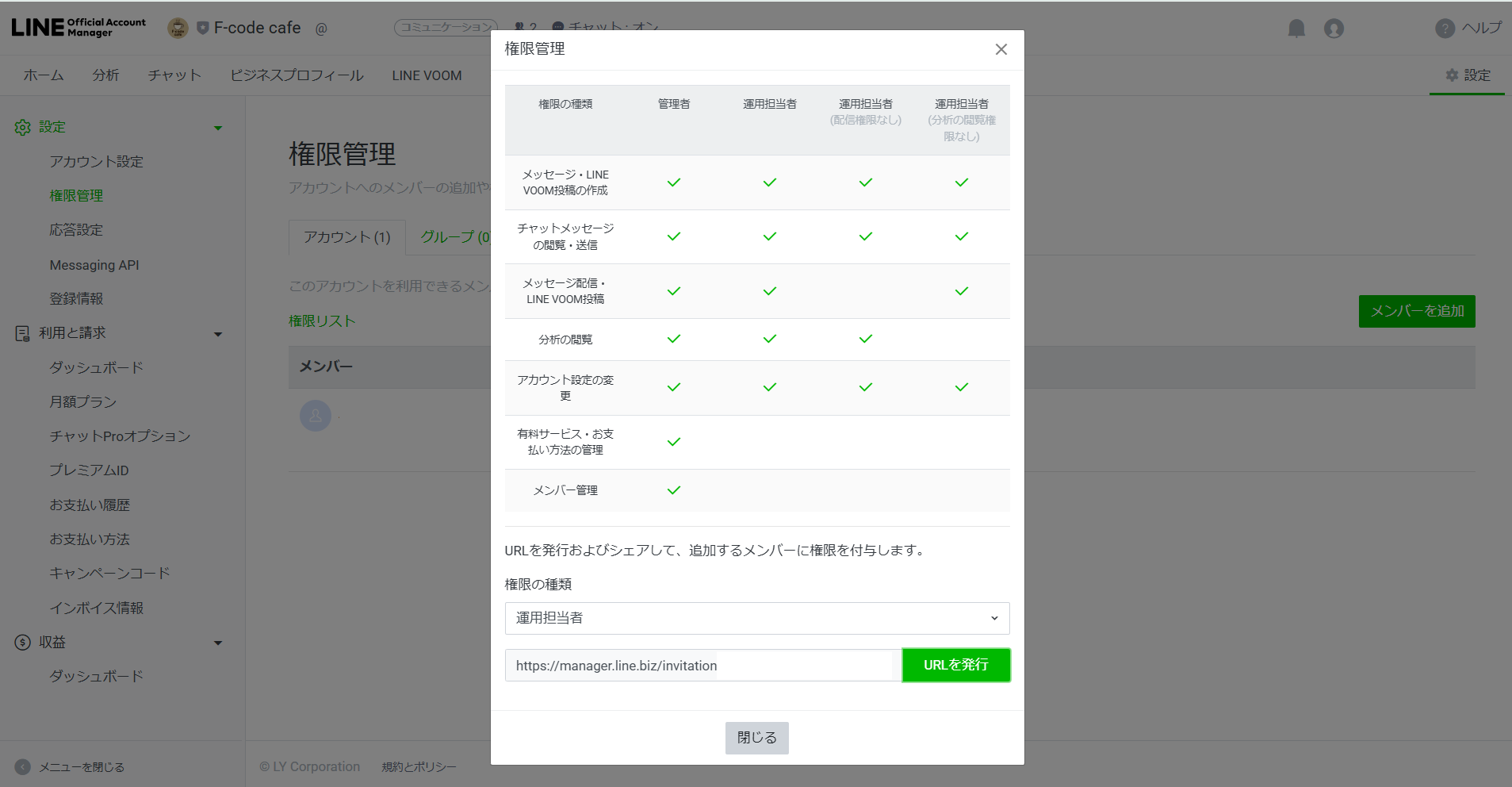This screenshot has width=1512, height=787.
Task: Click the gear icon beside 設定 in sidebar
Action: coord(22,128)
